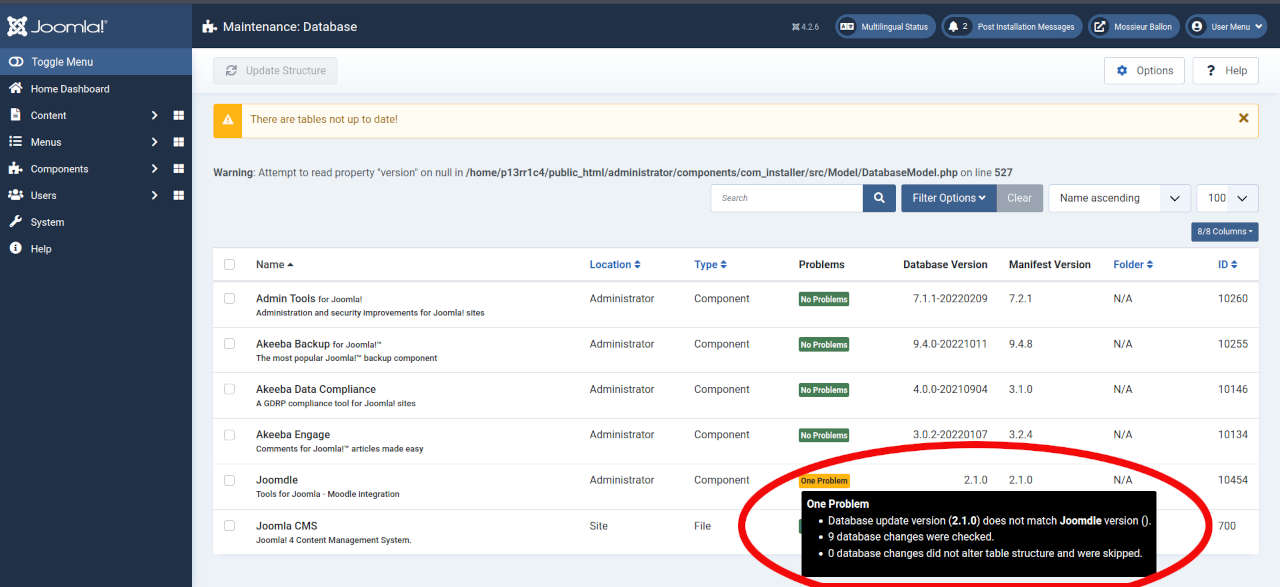
Task: Open the Components dashboard grid icon
Action: [x=179, y=169]
